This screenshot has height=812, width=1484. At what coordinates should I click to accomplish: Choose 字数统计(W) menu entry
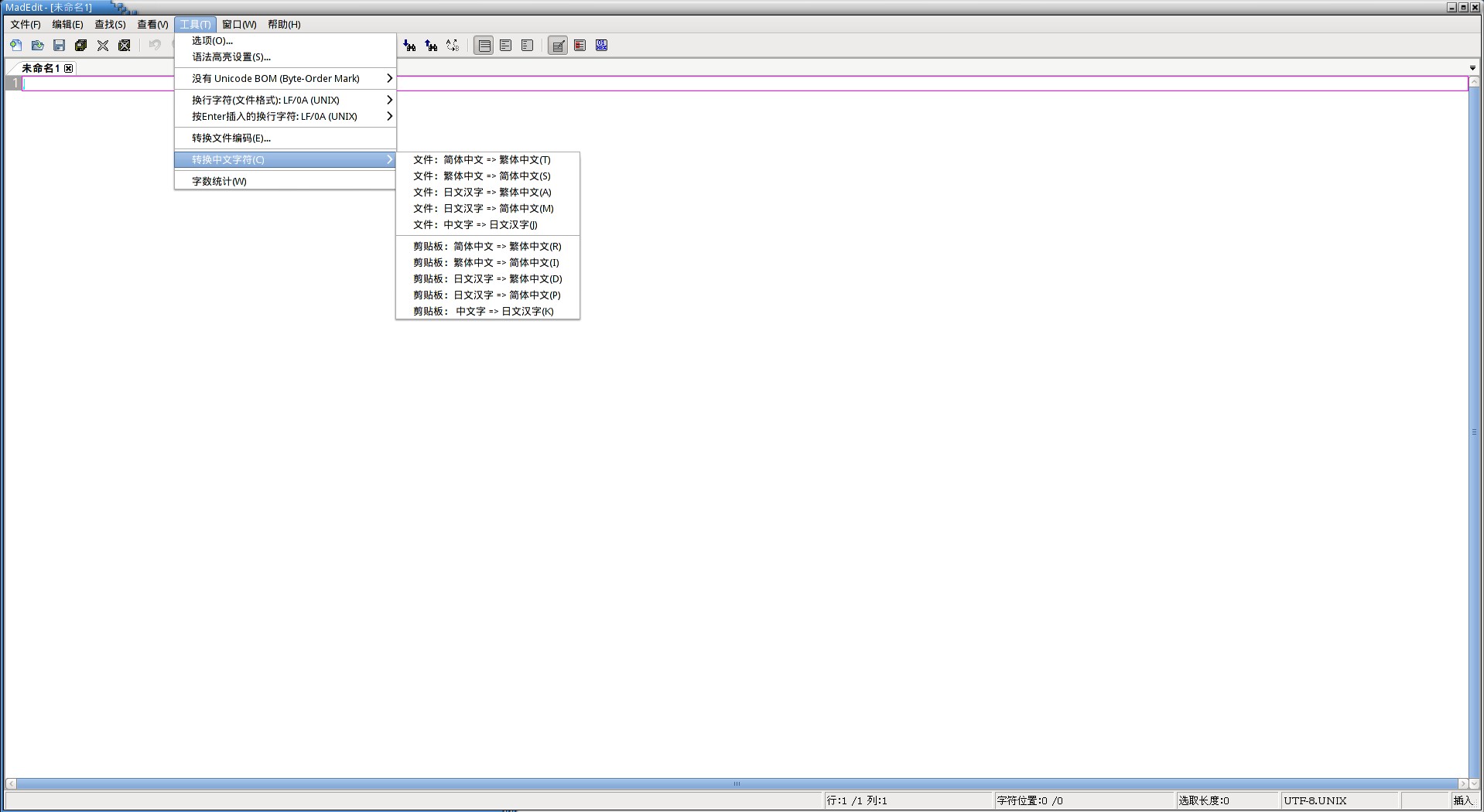pos(286,182)
